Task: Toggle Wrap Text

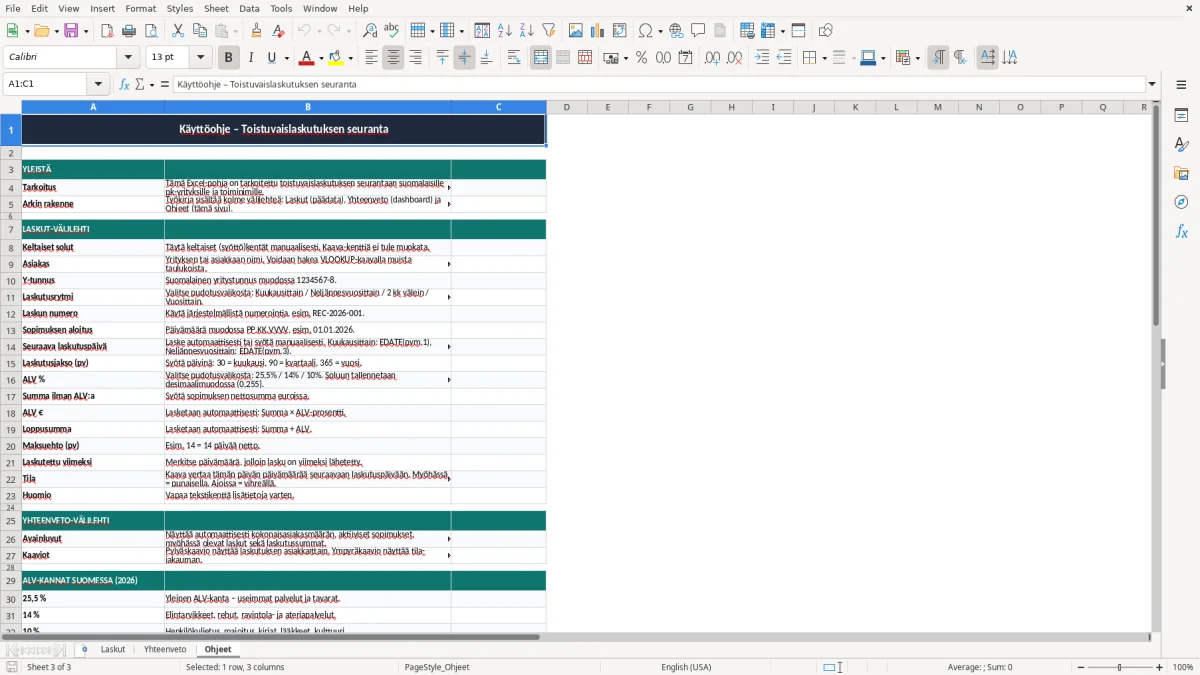Action: 514,58
